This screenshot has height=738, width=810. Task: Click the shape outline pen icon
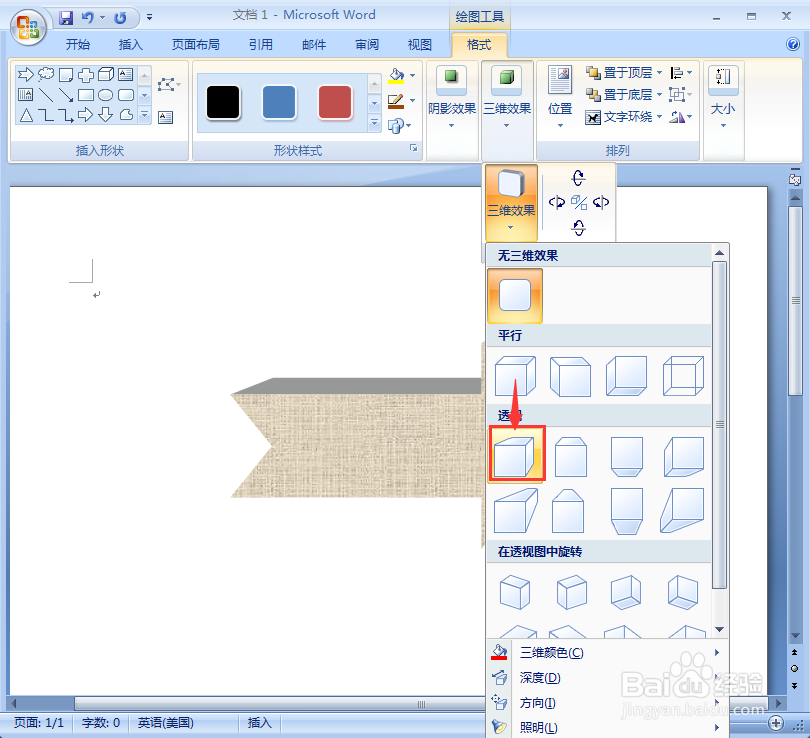tap(396, 101)
